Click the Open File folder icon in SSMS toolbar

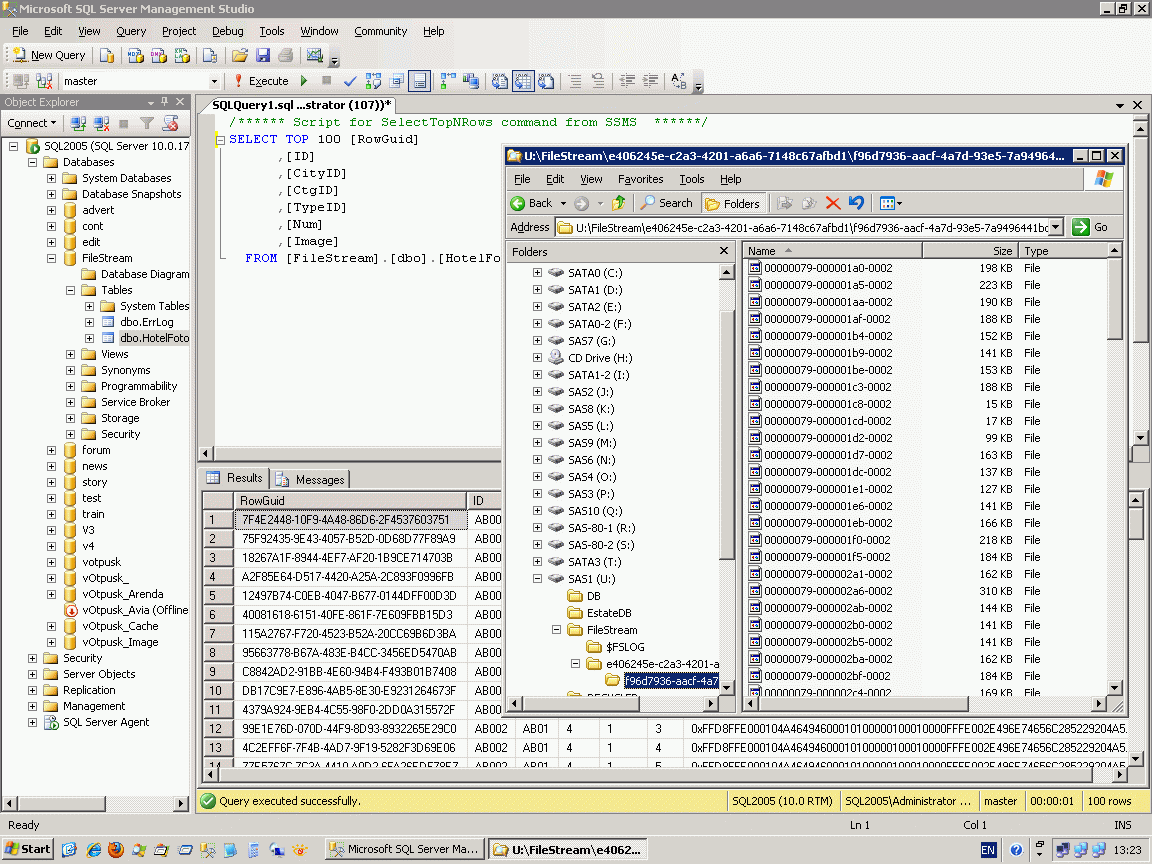(240, 56)
